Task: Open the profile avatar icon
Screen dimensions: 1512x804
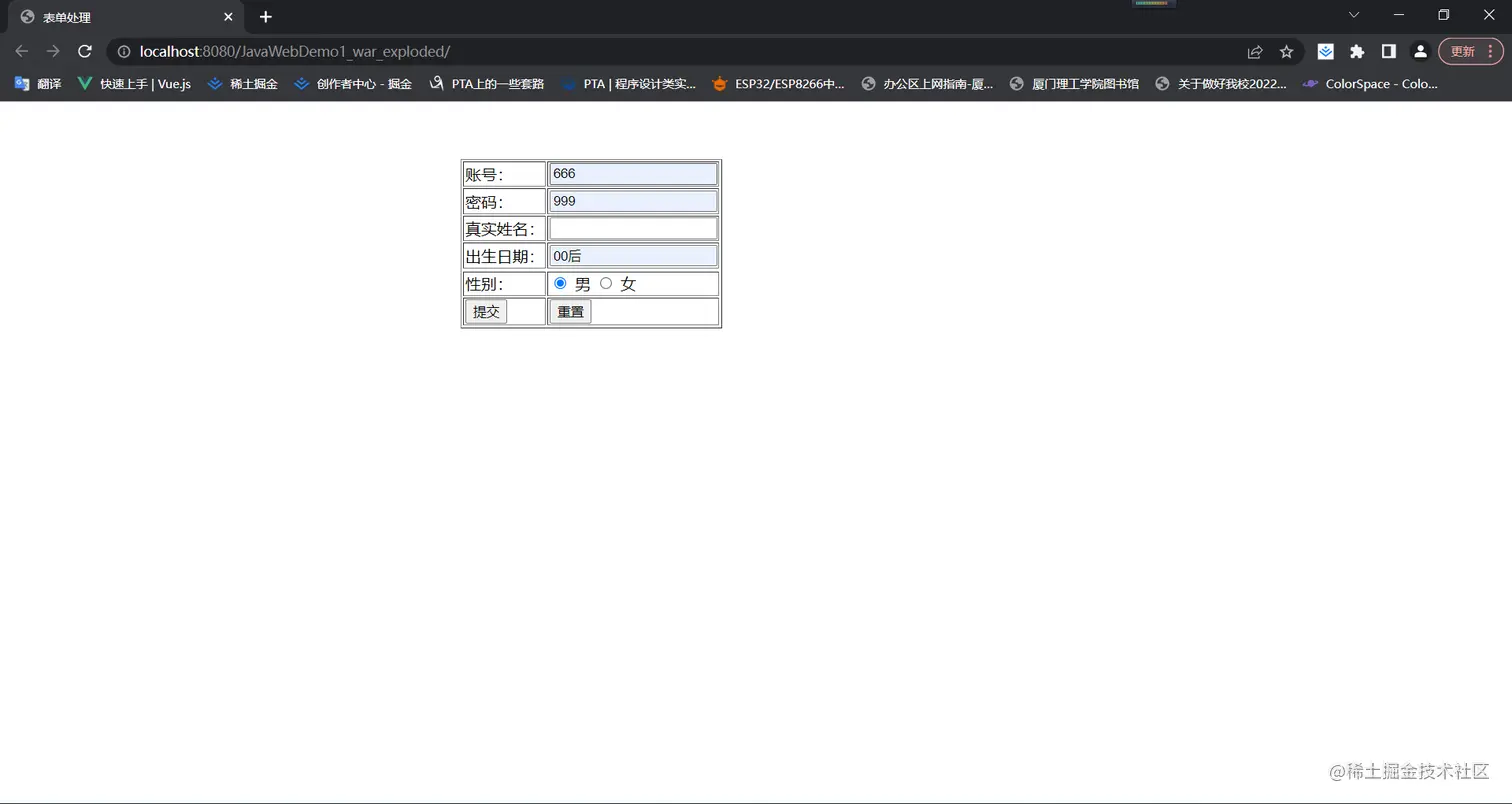Action: (1420, 51)
